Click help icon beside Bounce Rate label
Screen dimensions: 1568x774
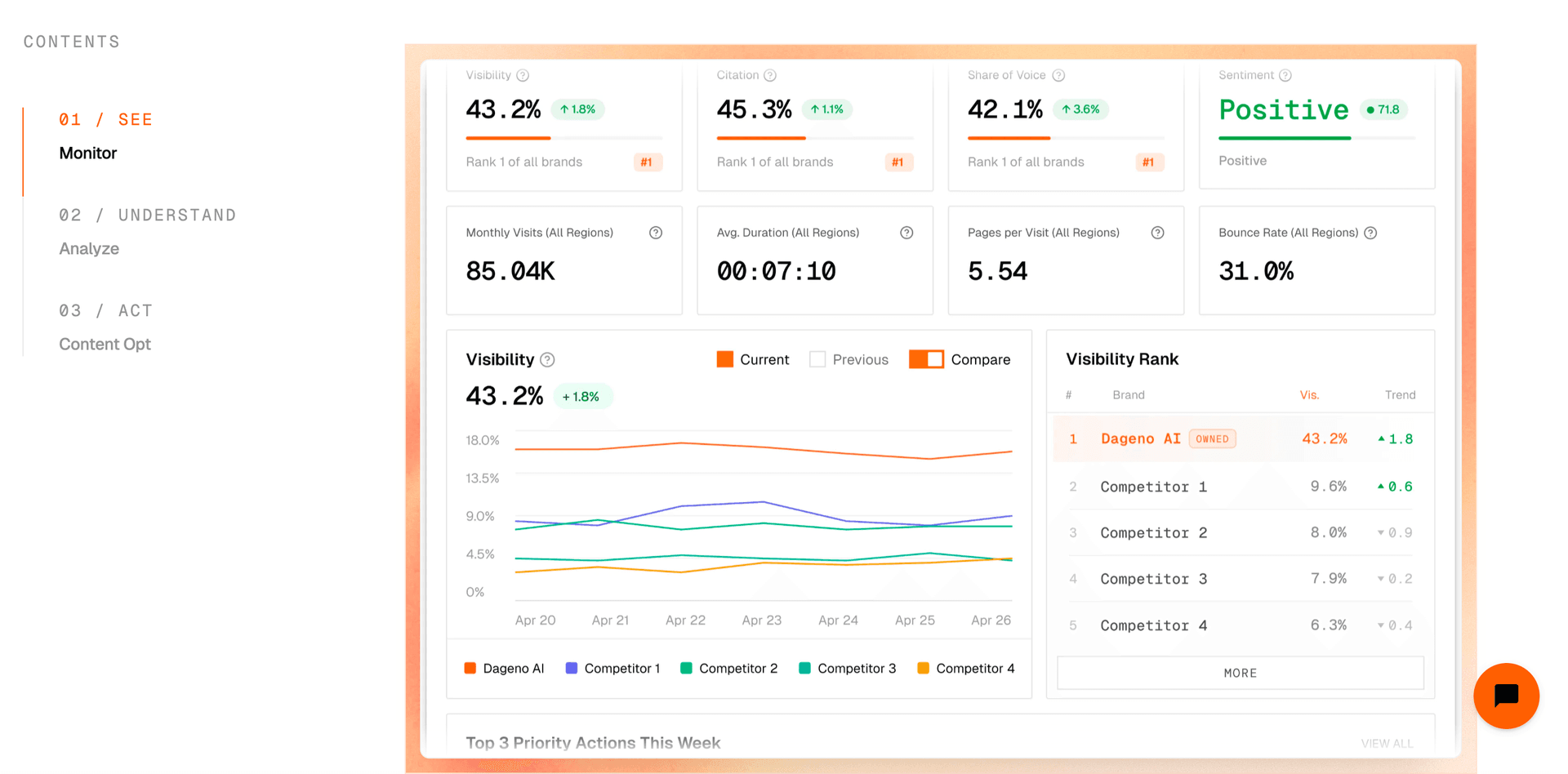1370,233
